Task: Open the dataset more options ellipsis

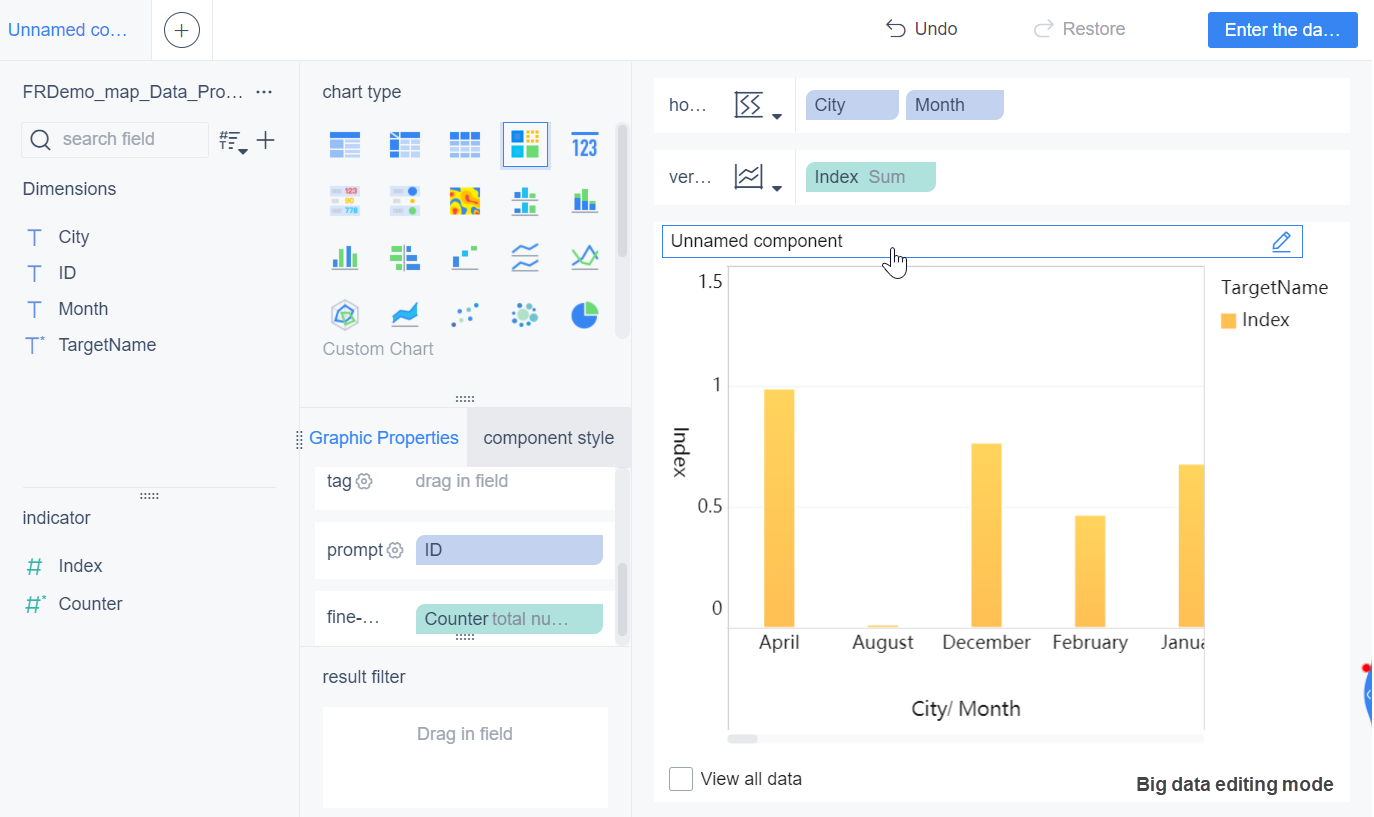Action: pos(264,92)
